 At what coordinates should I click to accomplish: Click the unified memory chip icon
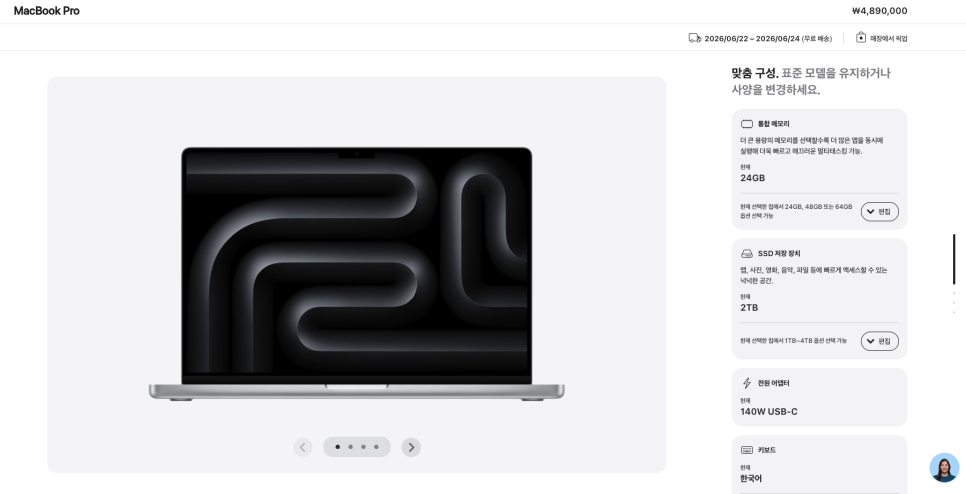[747, 124]
